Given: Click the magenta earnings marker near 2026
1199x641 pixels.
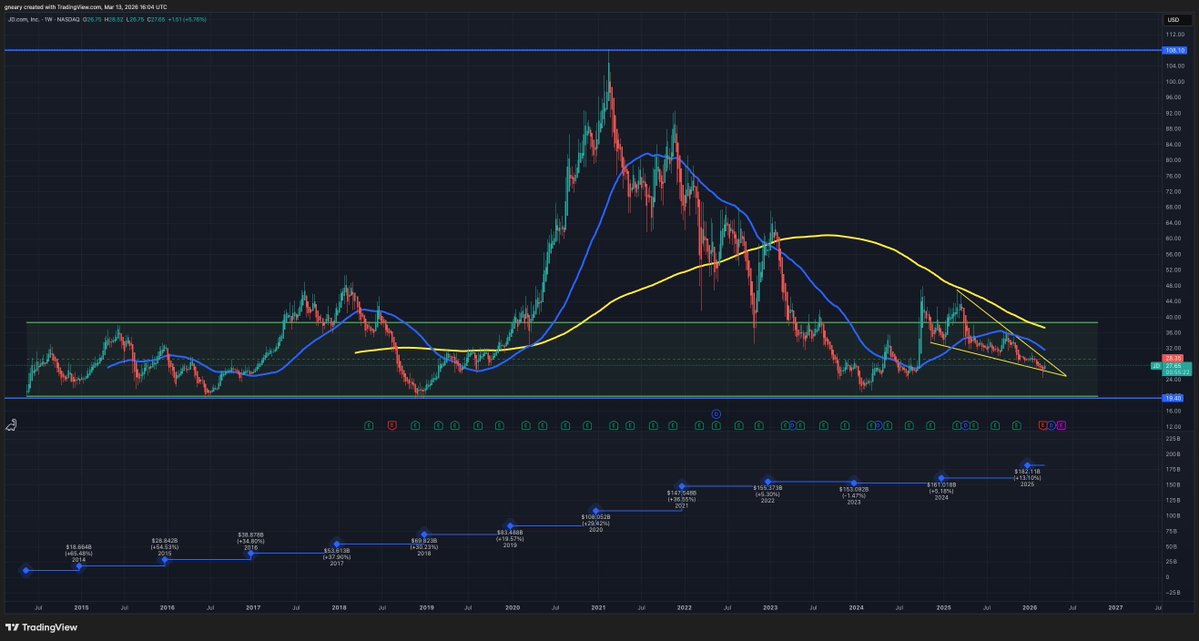Looking at the screenshot, I should (x=1061, y=425).
